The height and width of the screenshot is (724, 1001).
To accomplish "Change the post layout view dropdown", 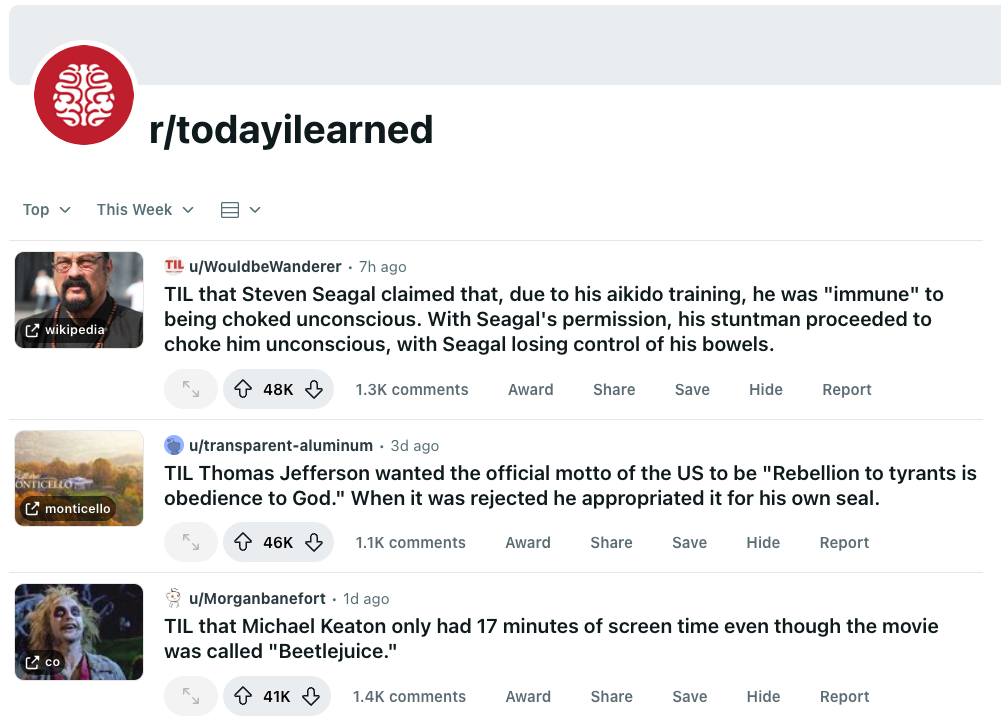I will (x=240, y=210).
